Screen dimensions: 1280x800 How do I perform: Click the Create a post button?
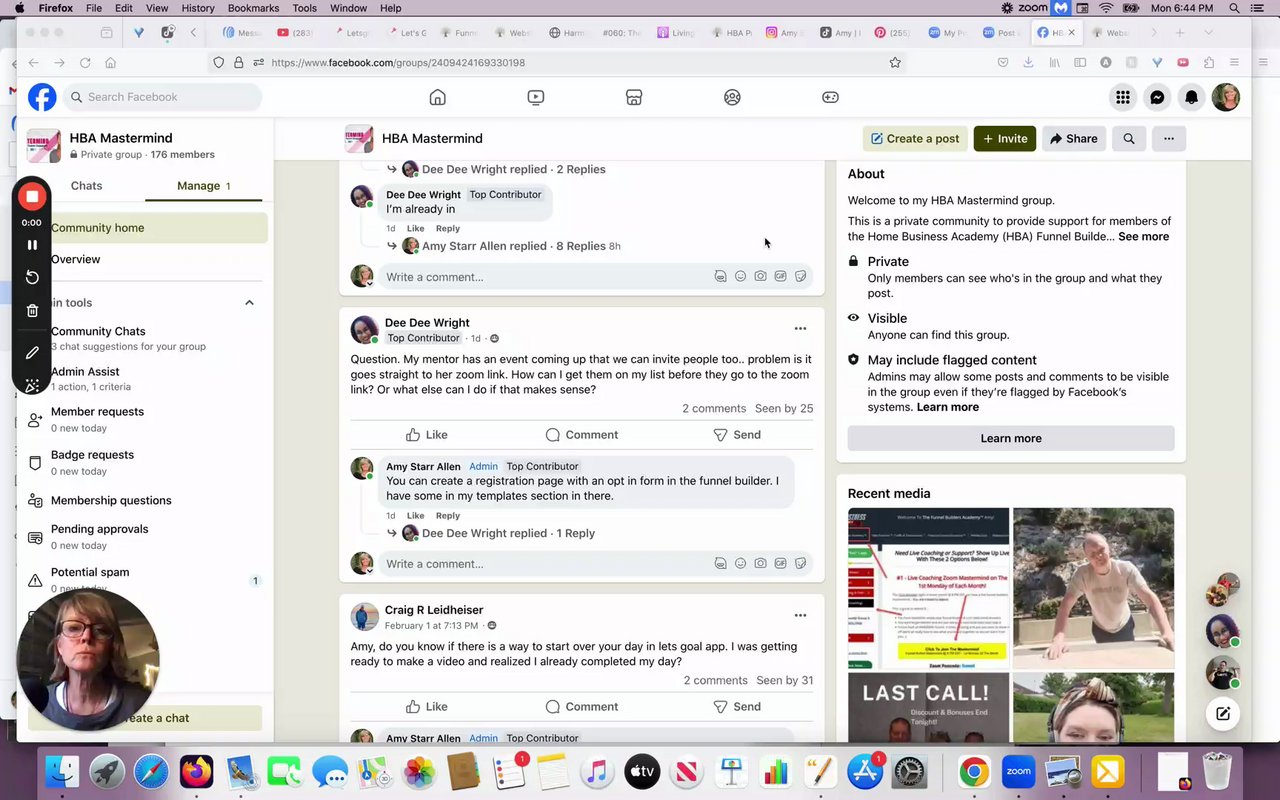coord(915,139)
